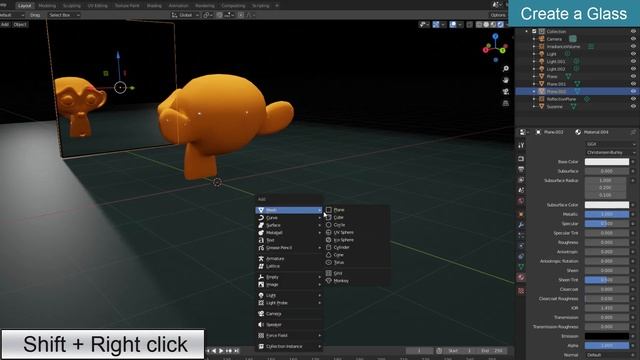Select ReflectionPlane in the outliner

[x=561, y=99]
